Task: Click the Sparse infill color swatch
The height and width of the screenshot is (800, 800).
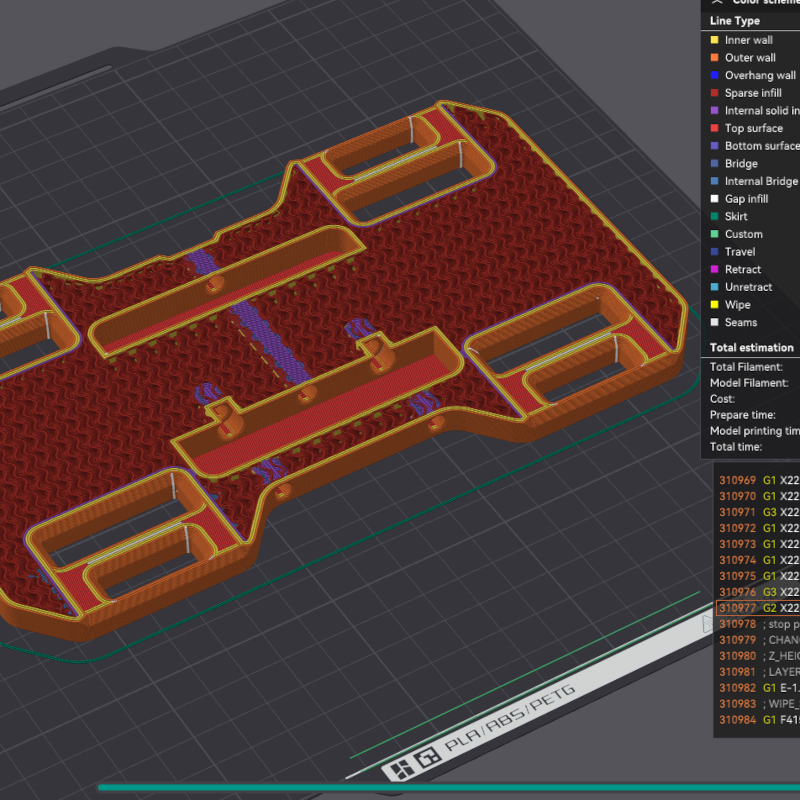Action: [x=714, y=93]
